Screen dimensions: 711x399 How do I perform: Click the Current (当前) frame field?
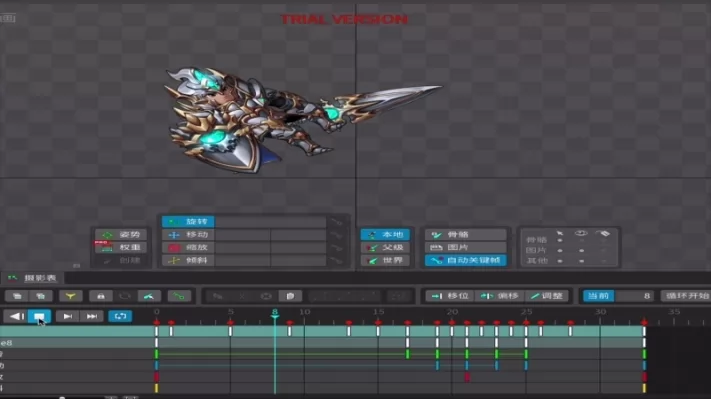coord(619,296)
